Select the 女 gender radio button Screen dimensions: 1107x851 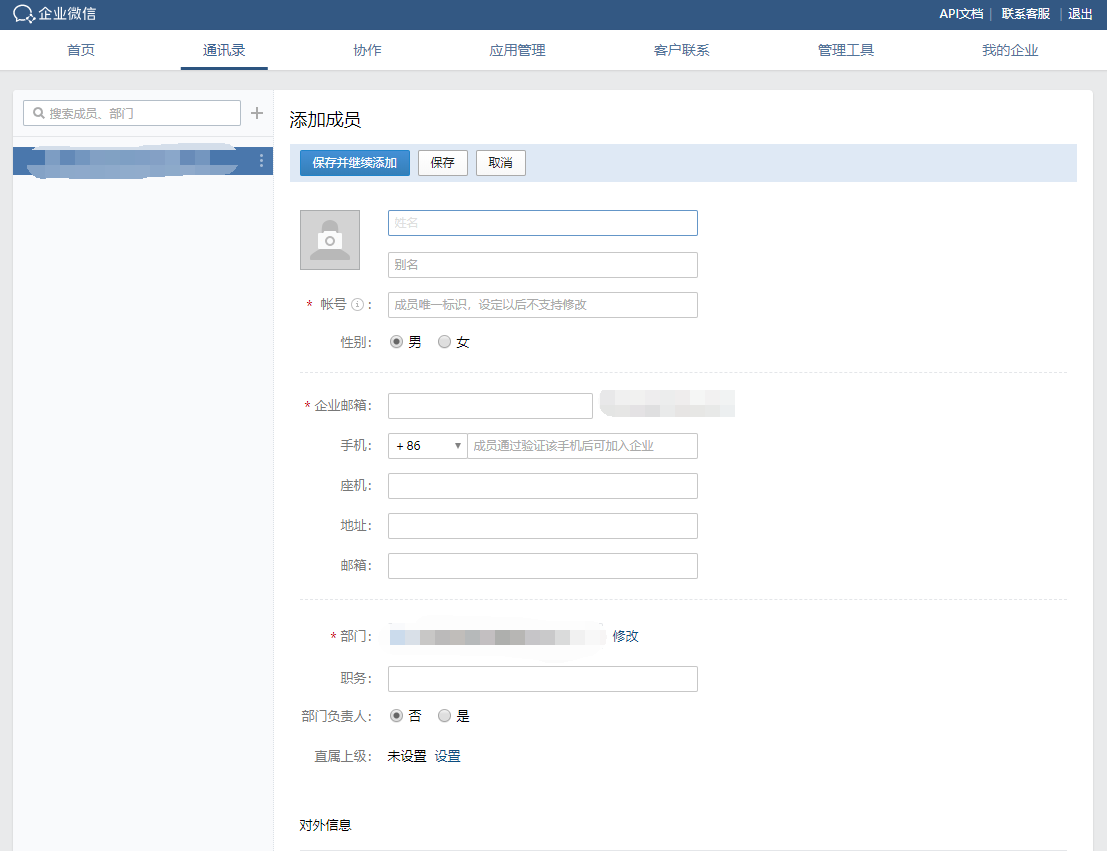(x=445, y=342)
